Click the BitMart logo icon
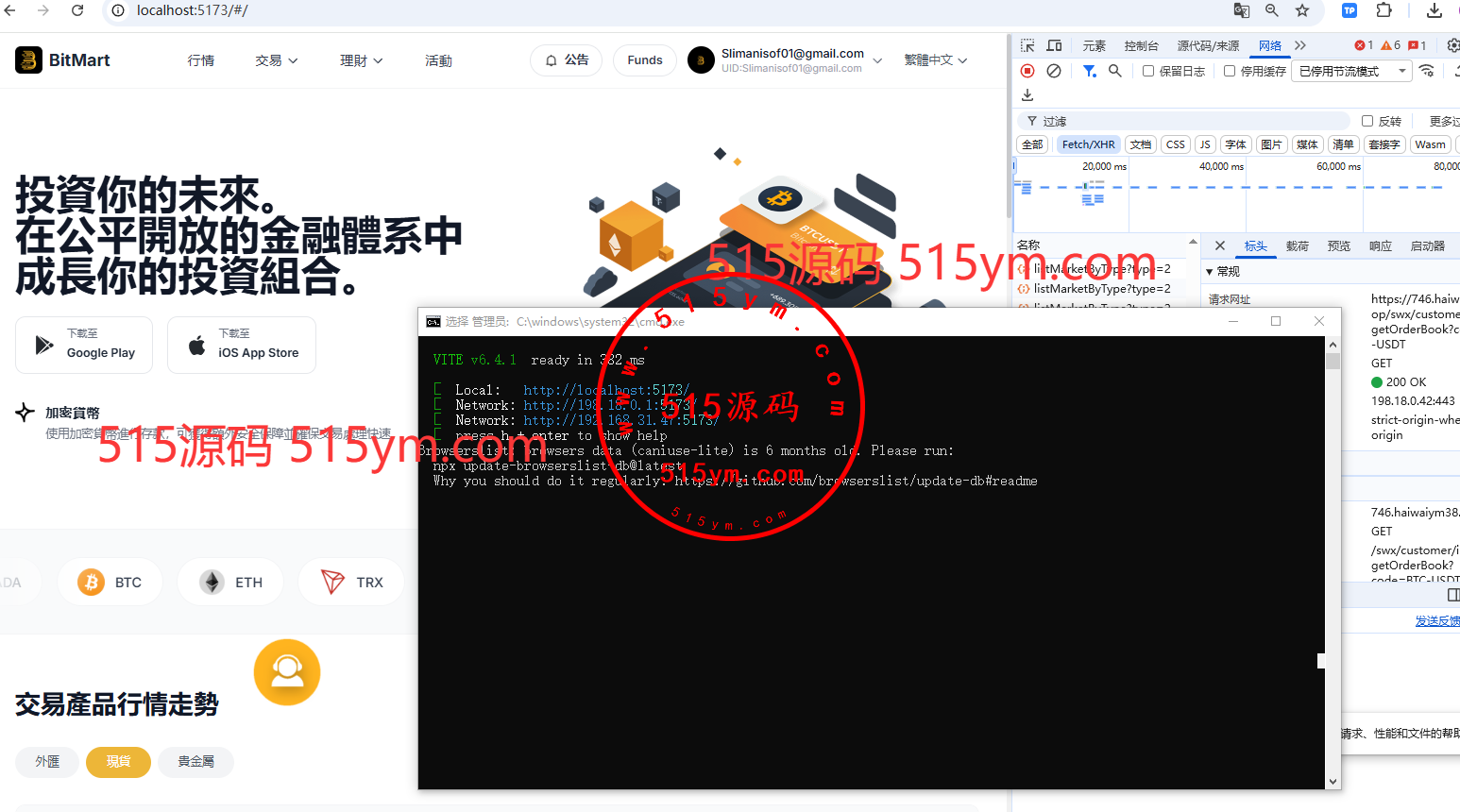This screenshot has height=812, width=1460. [28, 60]
